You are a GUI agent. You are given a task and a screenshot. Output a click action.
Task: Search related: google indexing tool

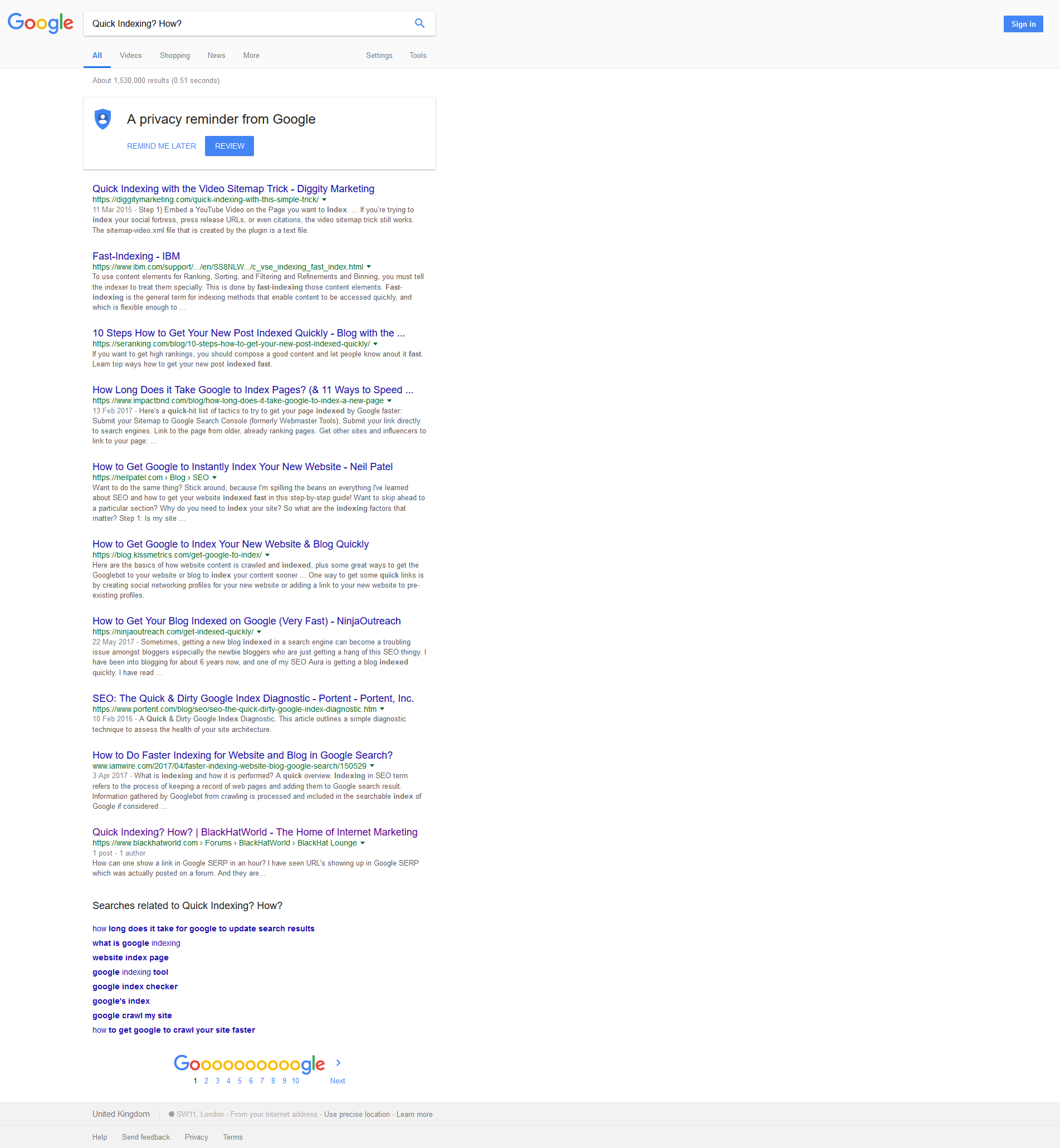pyautogui.click(x=130, y=972)
